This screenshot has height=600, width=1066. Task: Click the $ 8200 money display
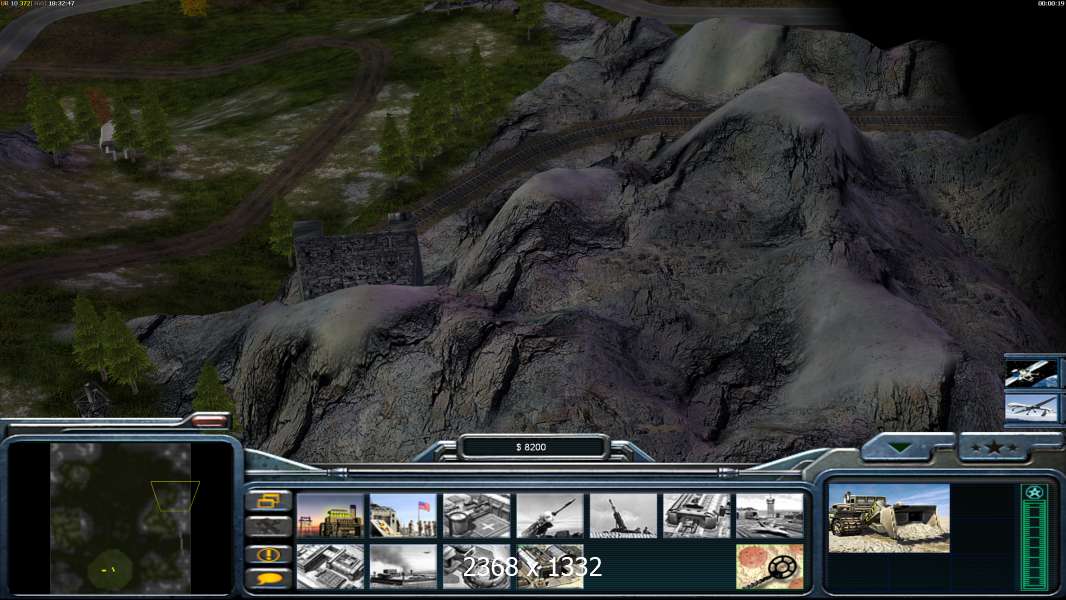531,447
